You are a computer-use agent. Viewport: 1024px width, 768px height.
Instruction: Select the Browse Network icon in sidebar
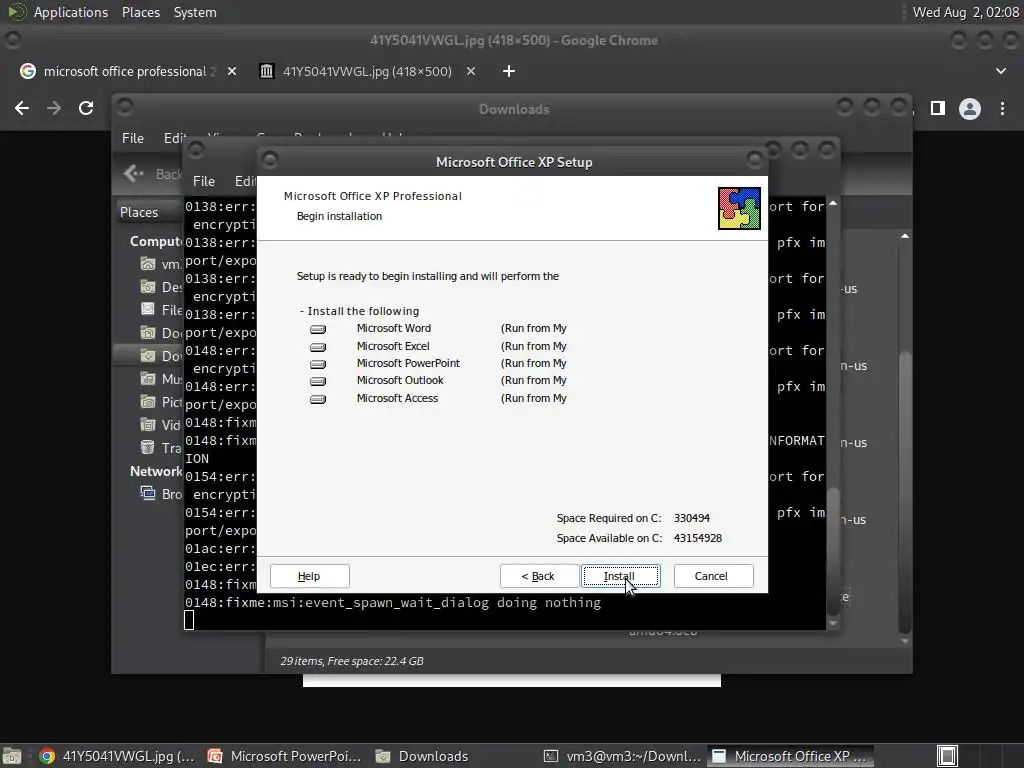(x=148, y=493)
